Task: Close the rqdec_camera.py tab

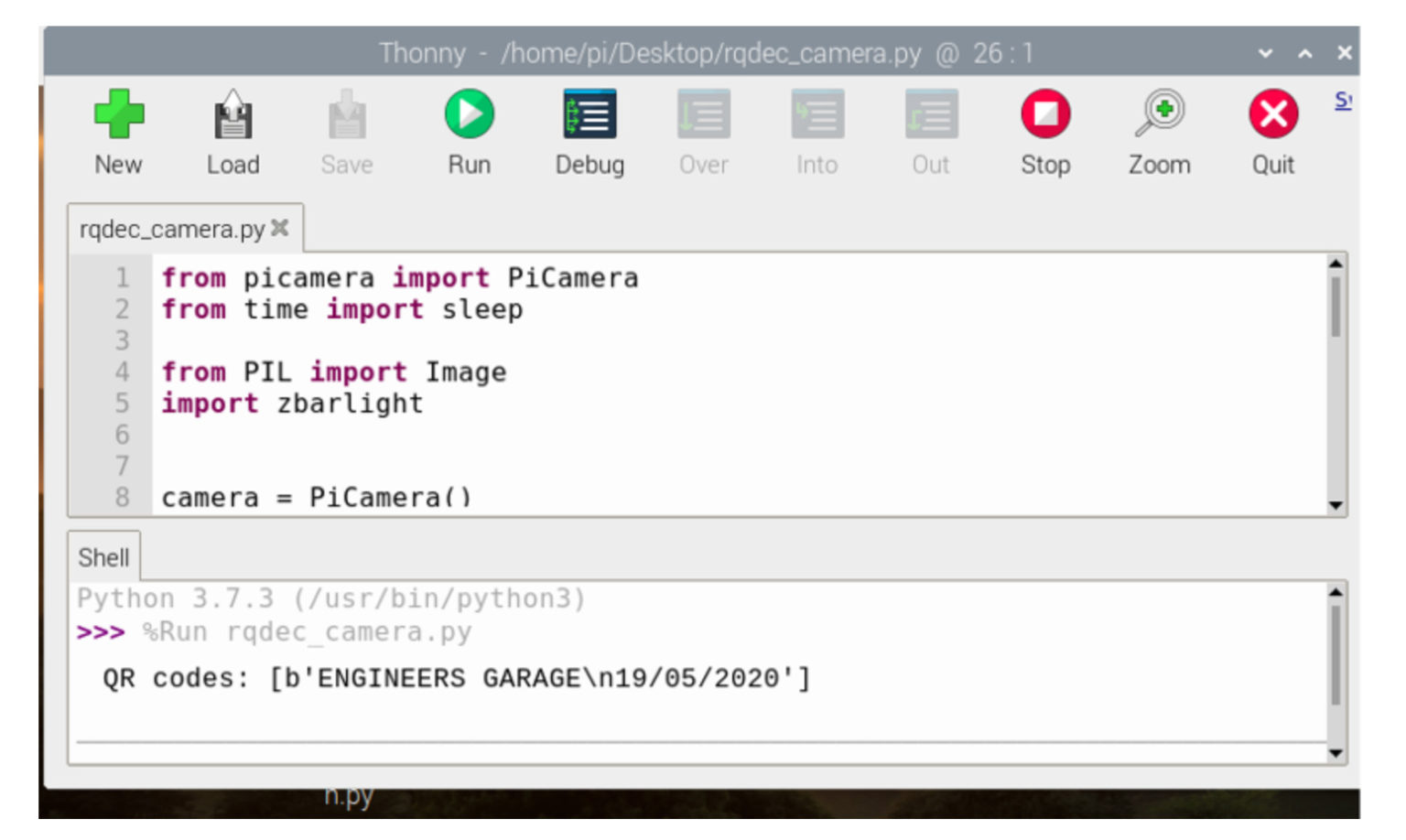Action: 279,229
